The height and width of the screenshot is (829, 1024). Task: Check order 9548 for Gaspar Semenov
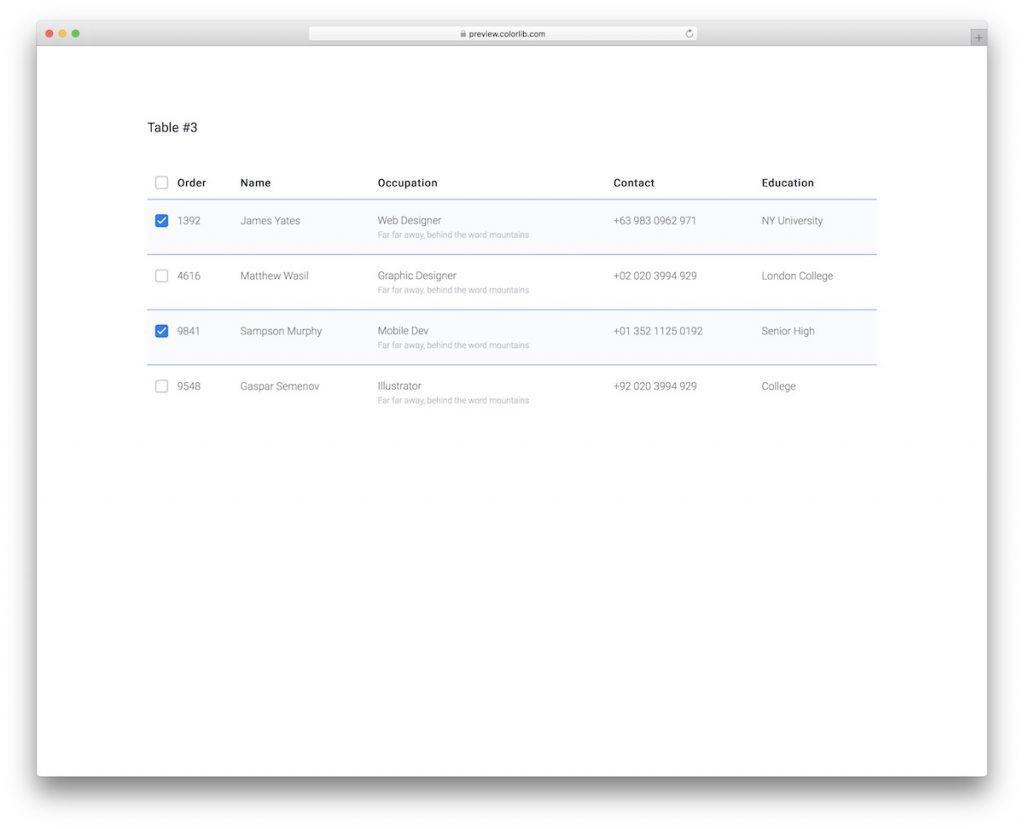coord(161,385)
